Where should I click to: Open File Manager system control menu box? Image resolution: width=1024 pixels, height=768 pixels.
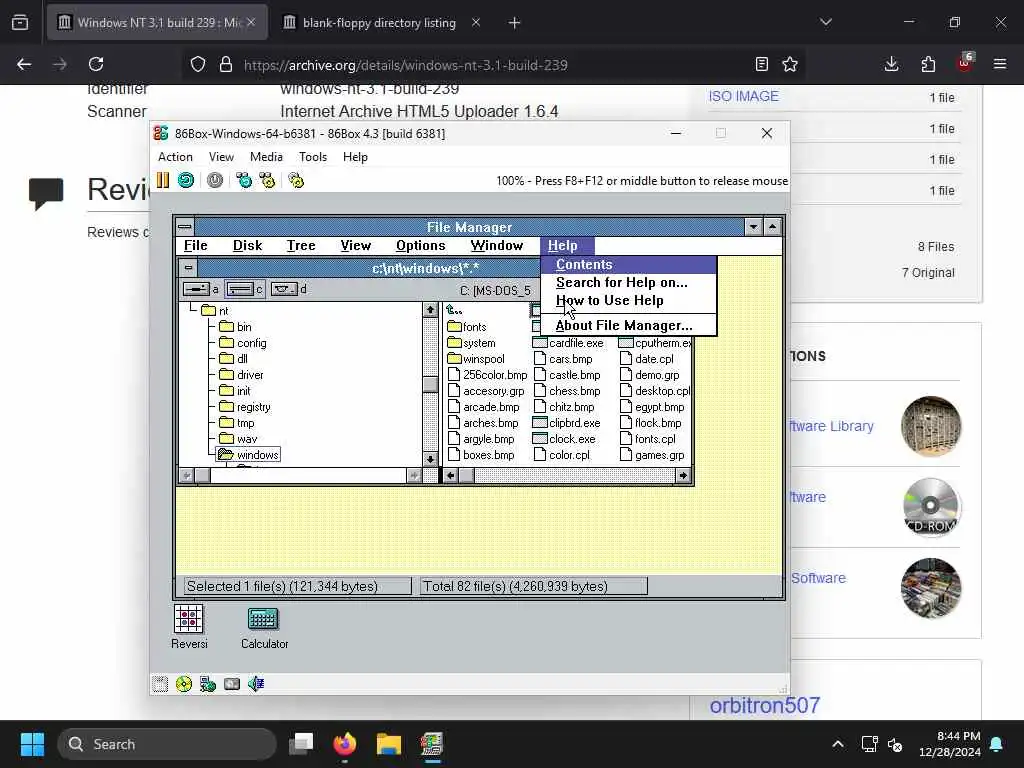click(x=185, y=227)
